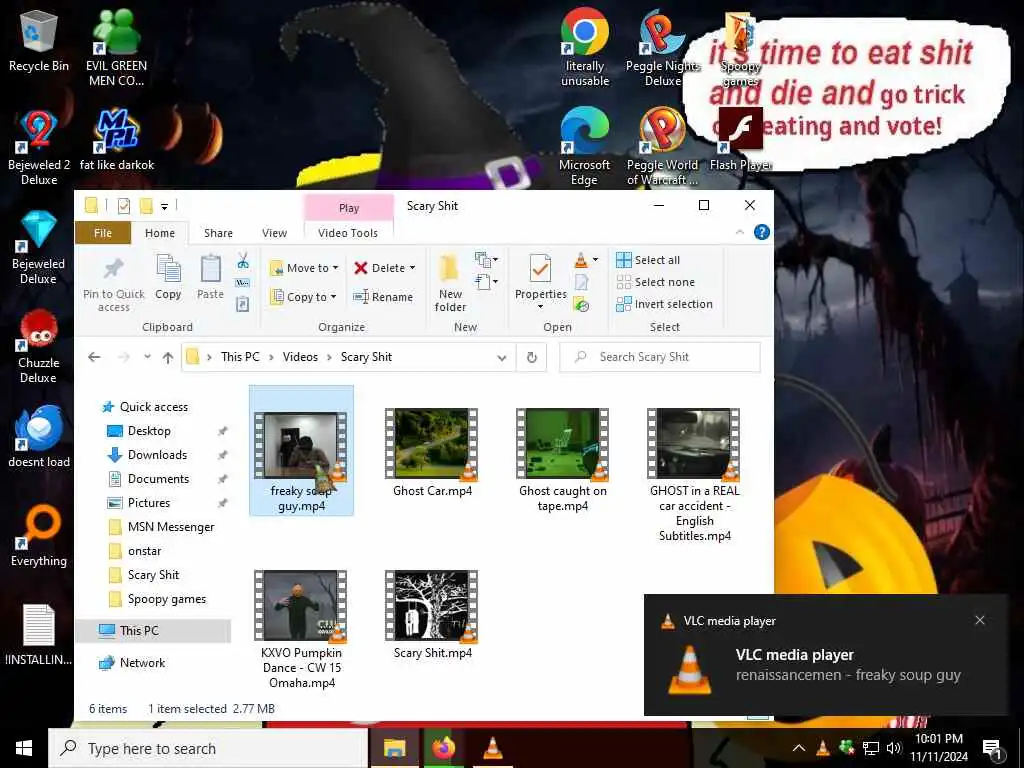Click the Refresh button beside address bar

coord(532,357)
